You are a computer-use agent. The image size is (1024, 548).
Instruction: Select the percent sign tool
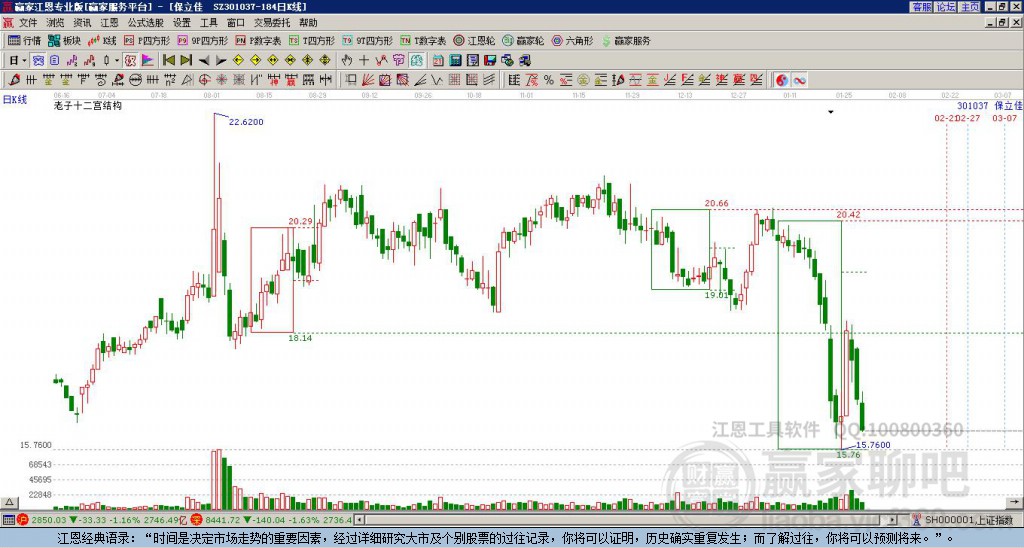[x=549, y=80]
